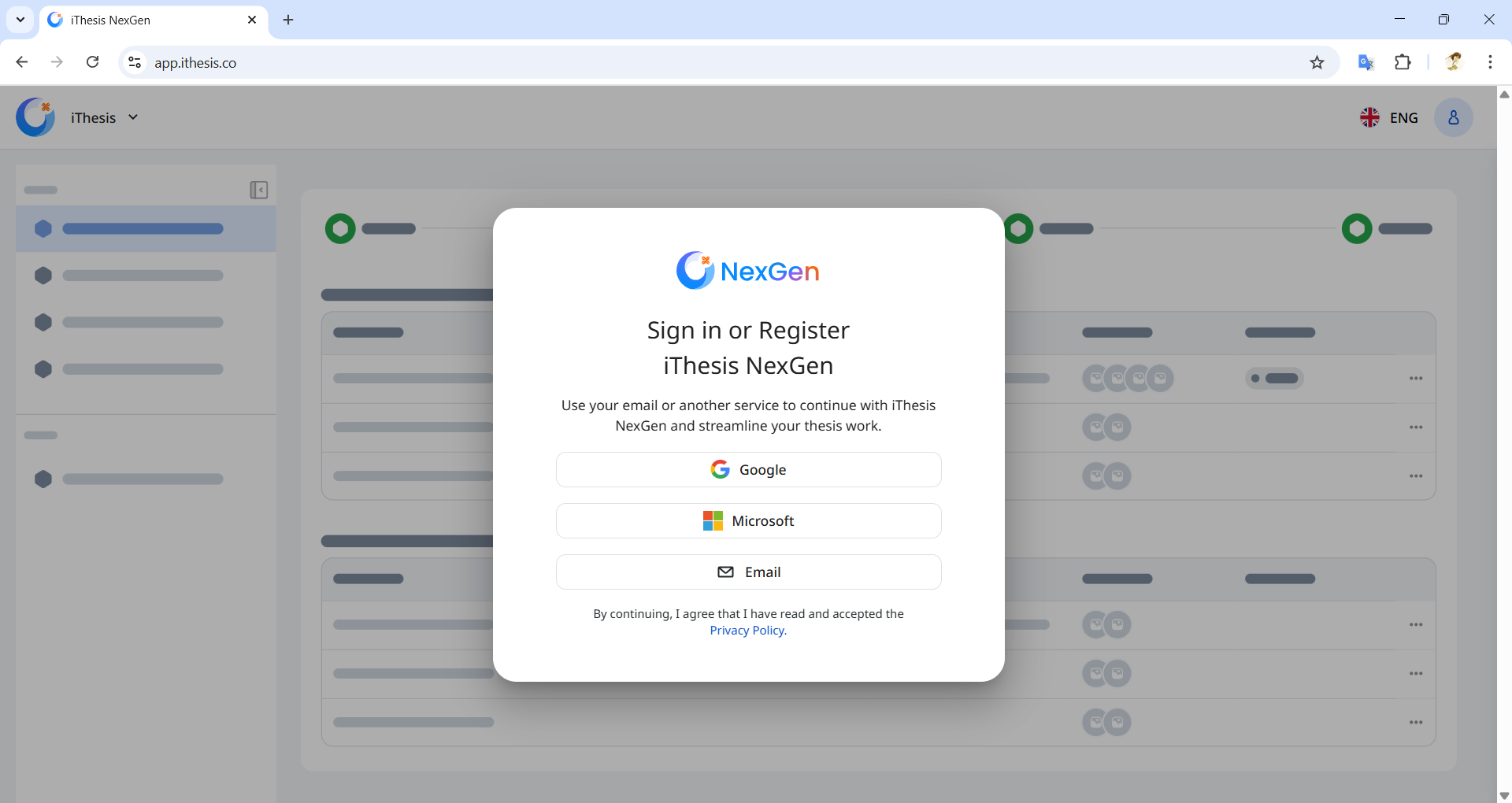The image size is (1512, 803).
Task: Open the browser Extensions menu
Action: click(x=1403, y=62)
